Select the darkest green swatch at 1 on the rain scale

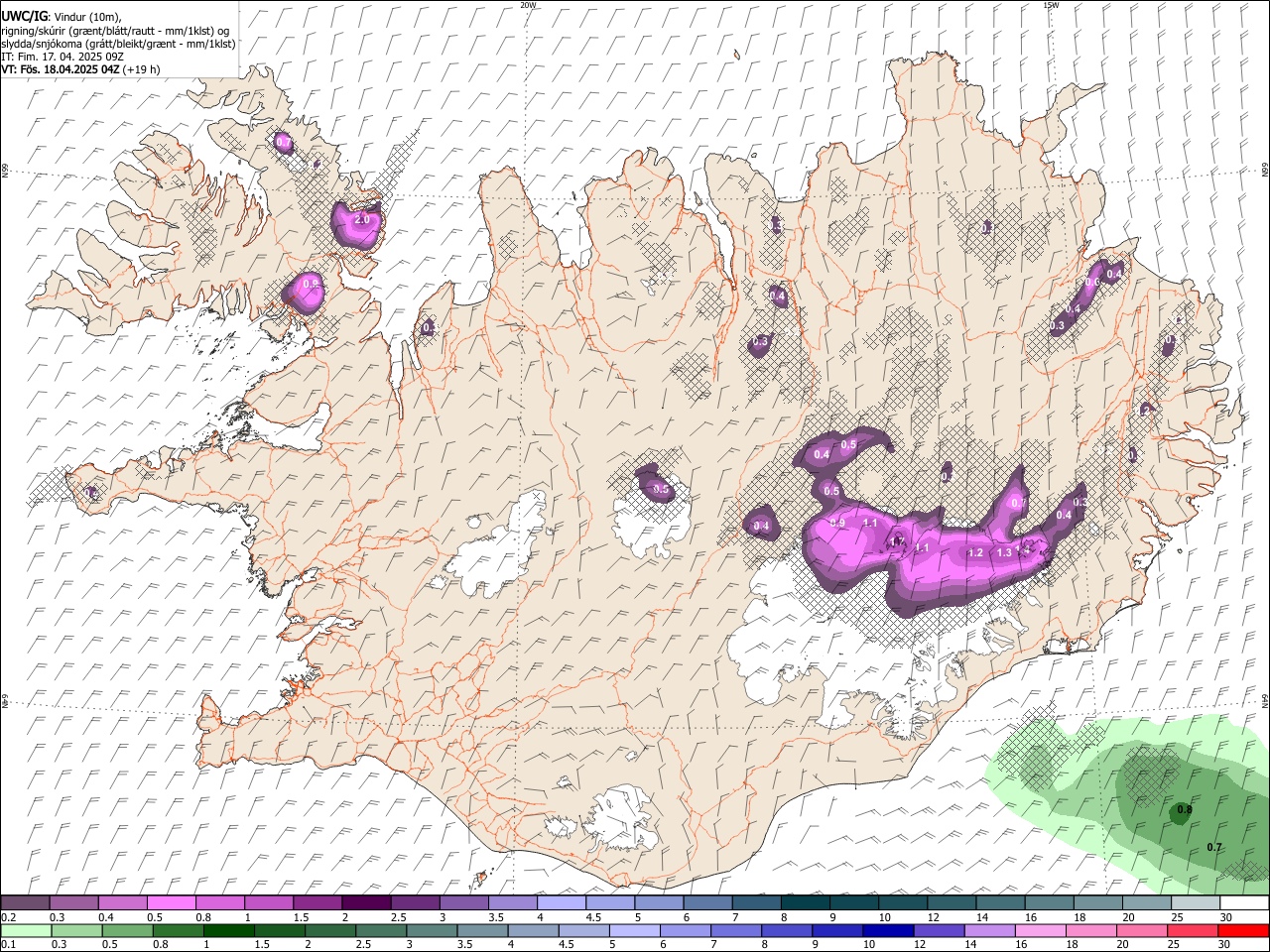[x=228, y=931]
